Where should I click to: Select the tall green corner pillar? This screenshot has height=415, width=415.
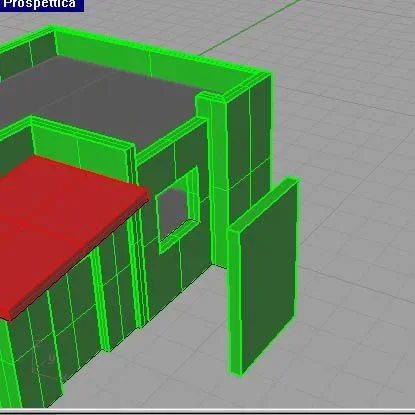(248, 167)
